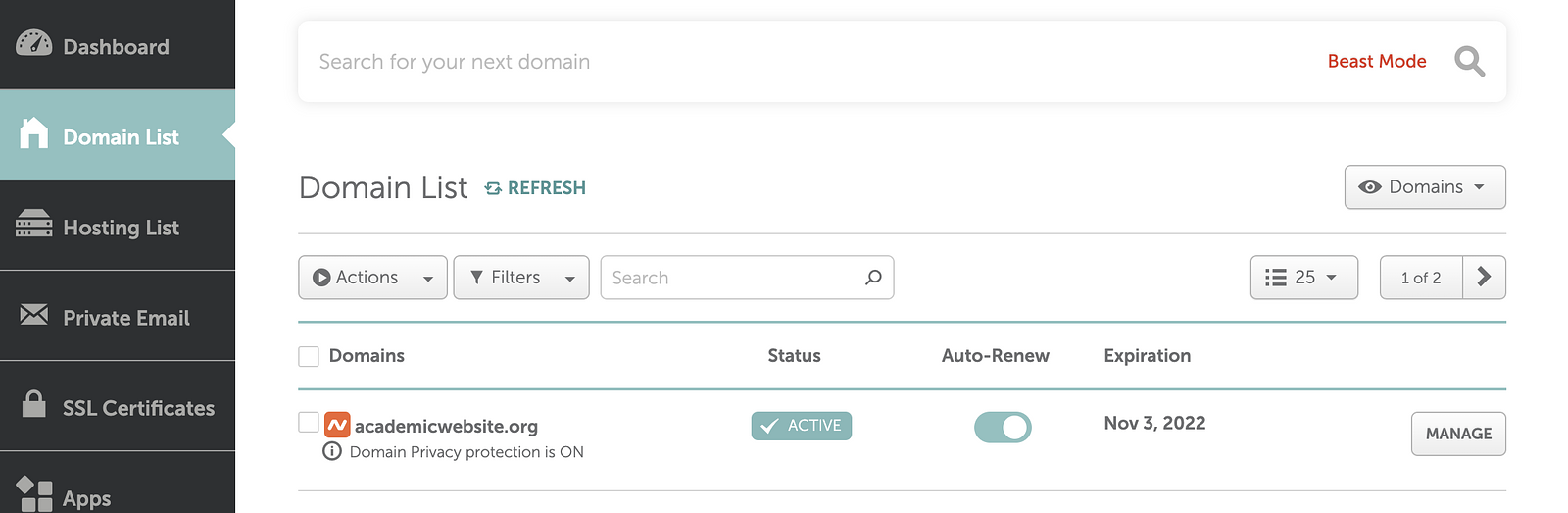Select Domain List in the sidebar
Viewport: 1568px width, 513px height.
point(118,135)
